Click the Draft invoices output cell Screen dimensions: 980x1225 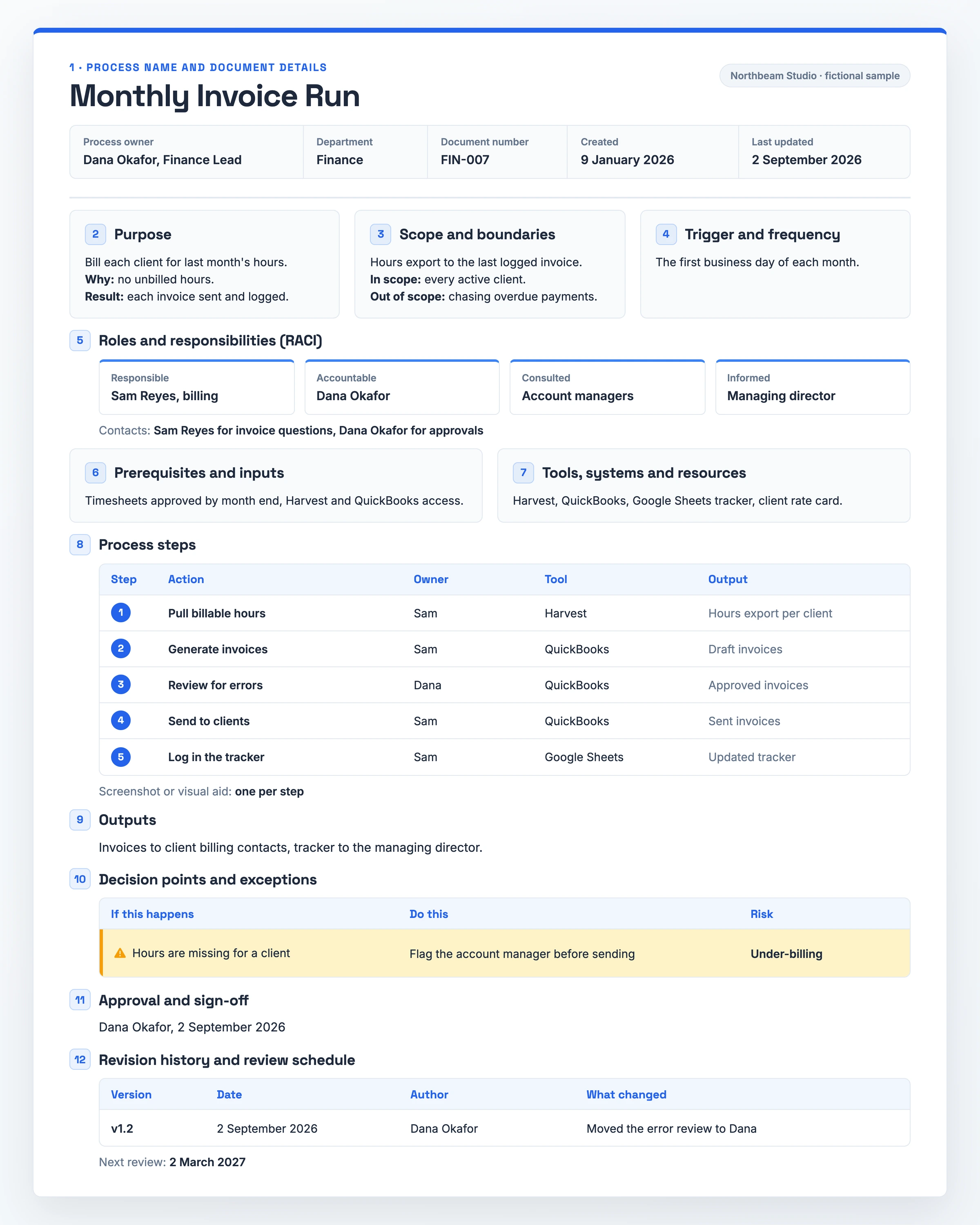(745, 649)
